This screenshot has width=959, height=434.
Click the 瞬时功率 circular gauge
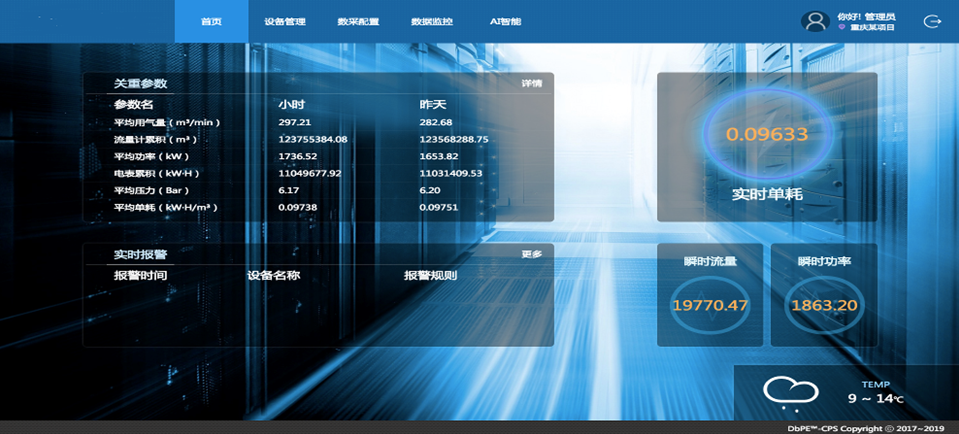pyautogui.click(x=824, y=305)
